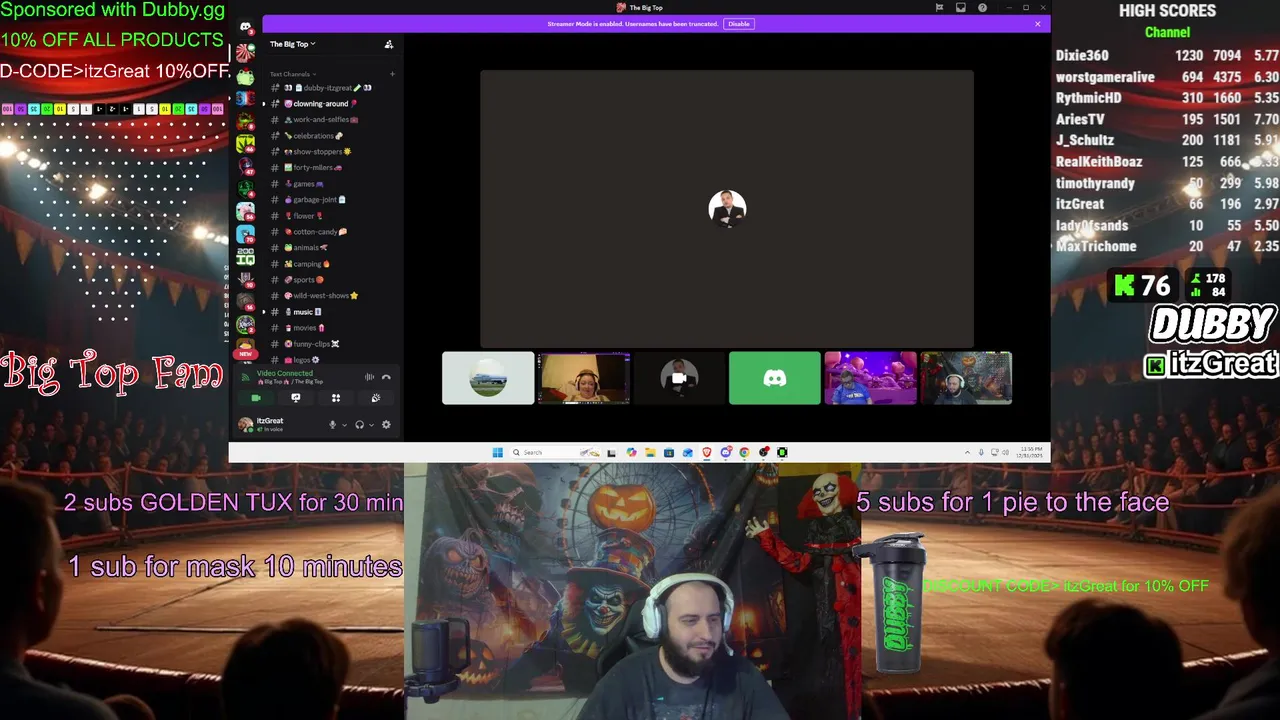Select the Halloween backdrop video tile
The height and width of the screenshot is (720, 1280).
click(x=966, y=378)
